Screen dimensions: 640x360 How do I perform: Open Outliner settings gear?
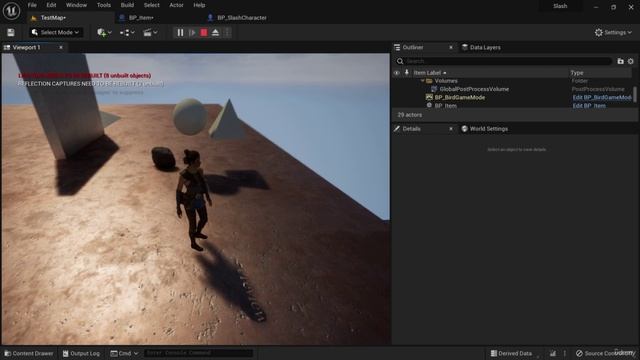pyautogui.click(x=631, y=61)
